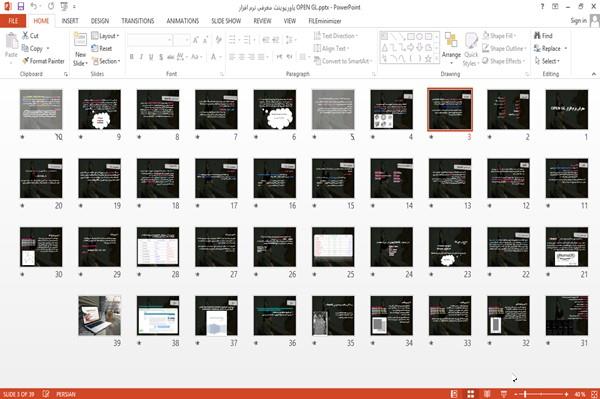Expand the Select dropdown in Editing
The image size is (600, 399).
point(547,61)
